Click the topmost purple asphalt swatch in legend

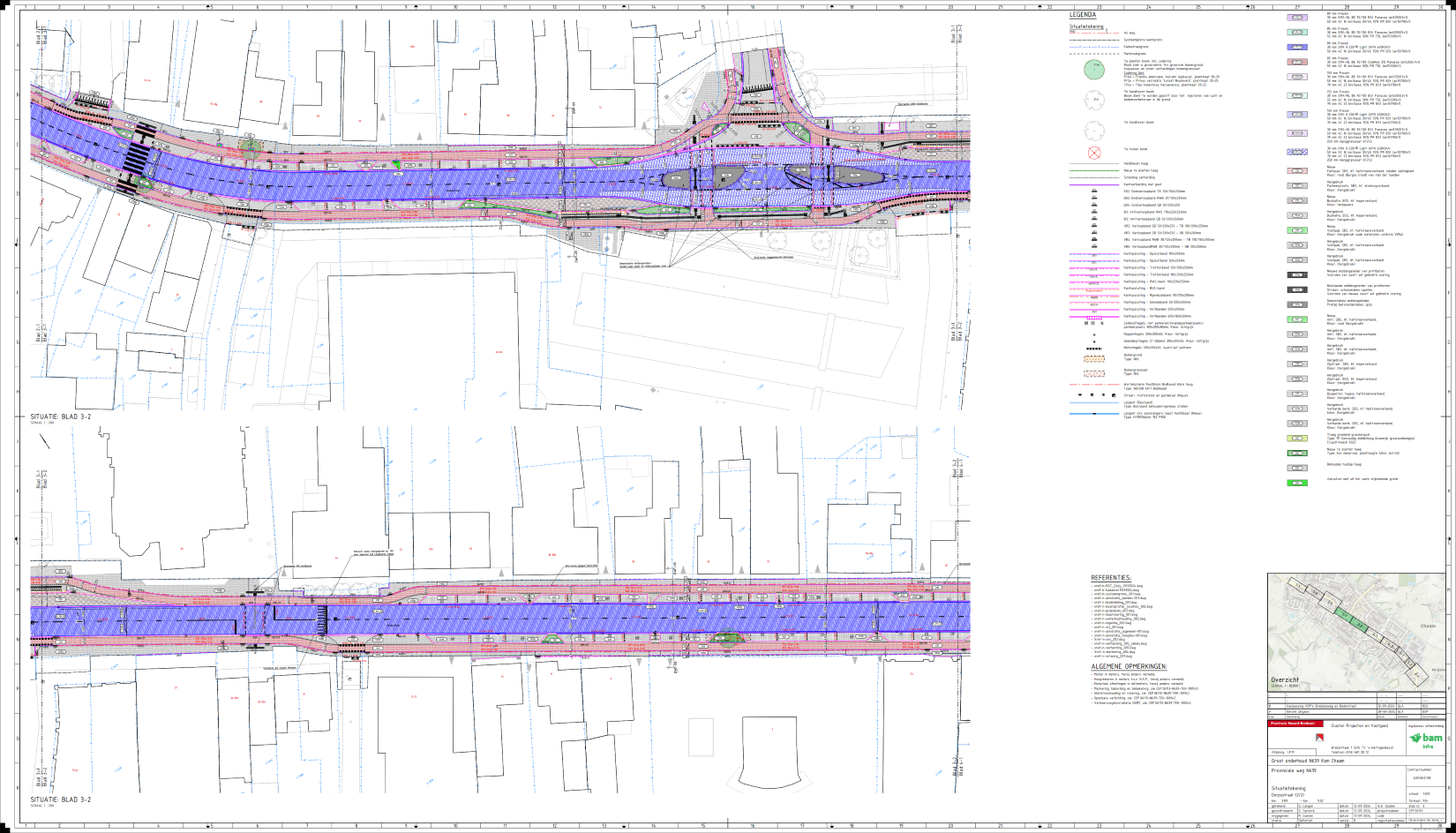[x=1297, y=17]
